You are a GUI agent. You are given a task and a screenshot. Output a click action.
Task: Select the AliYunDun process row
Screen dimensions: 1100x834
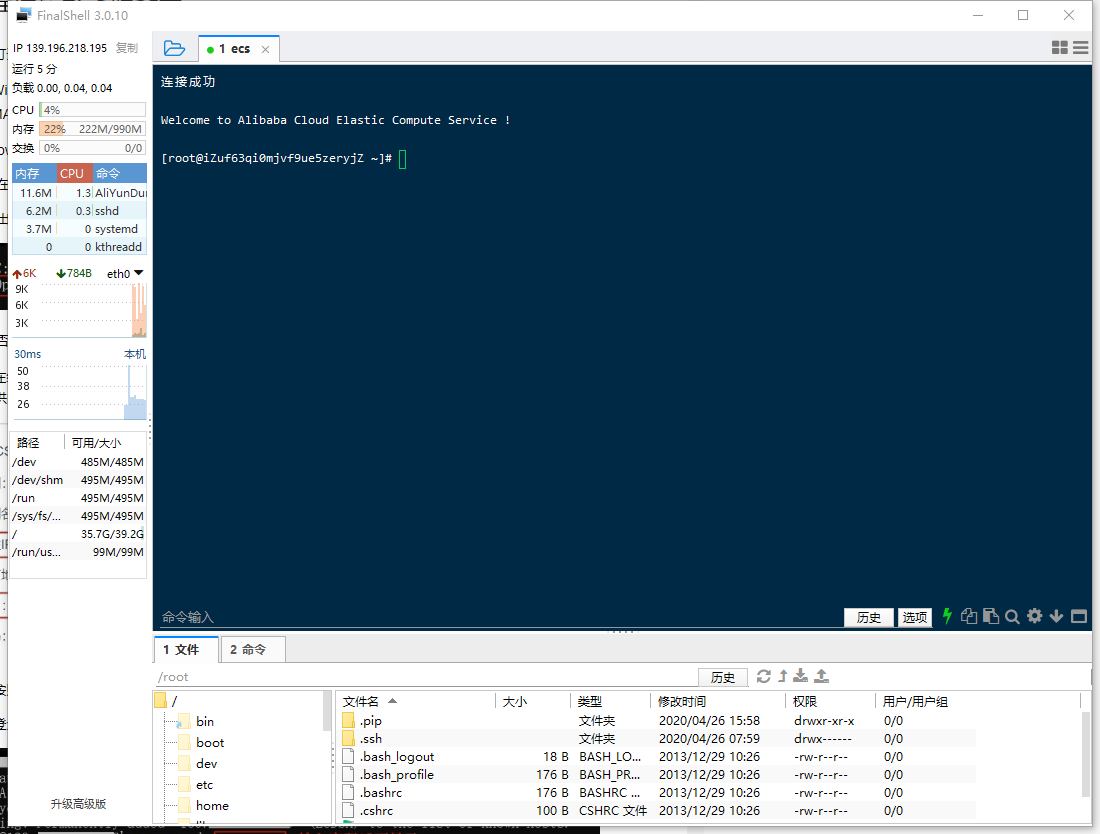[80, 192]
